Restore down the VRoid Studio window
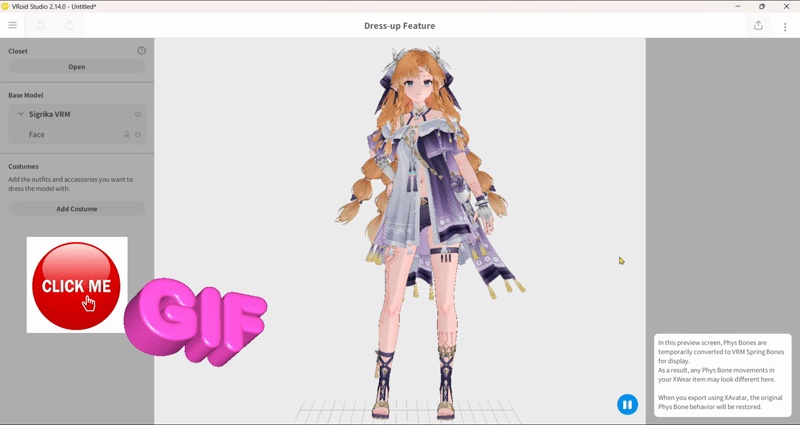800x425 pixels. 762,6
